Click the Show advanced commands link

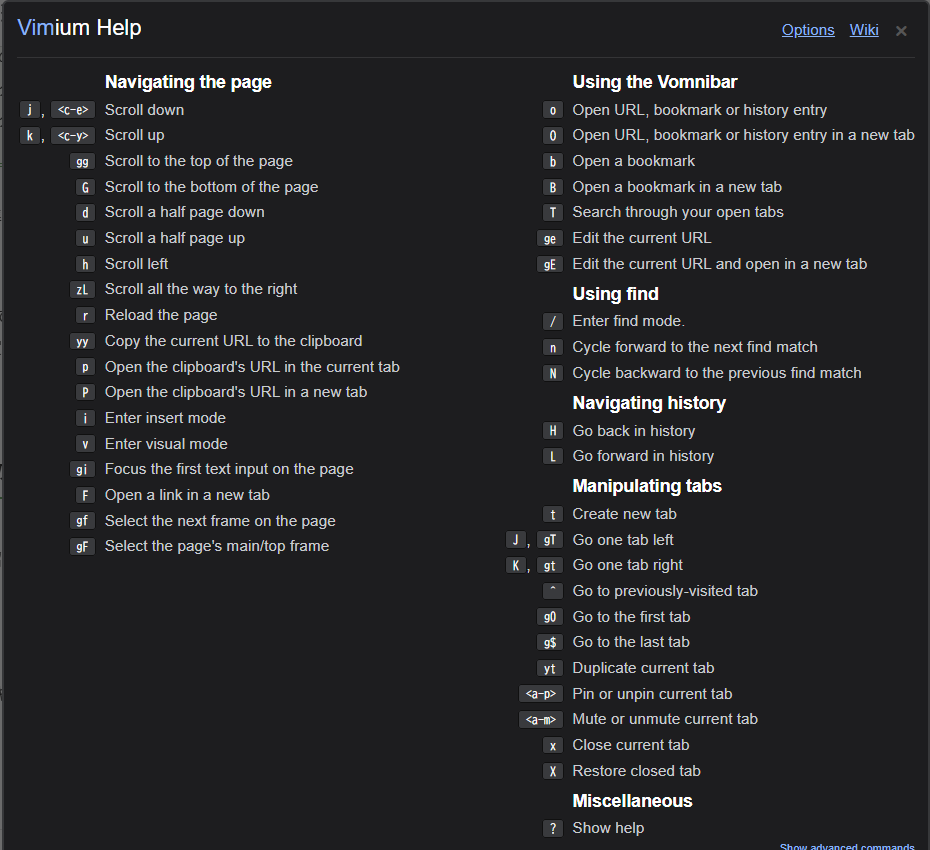click(847, 846)
